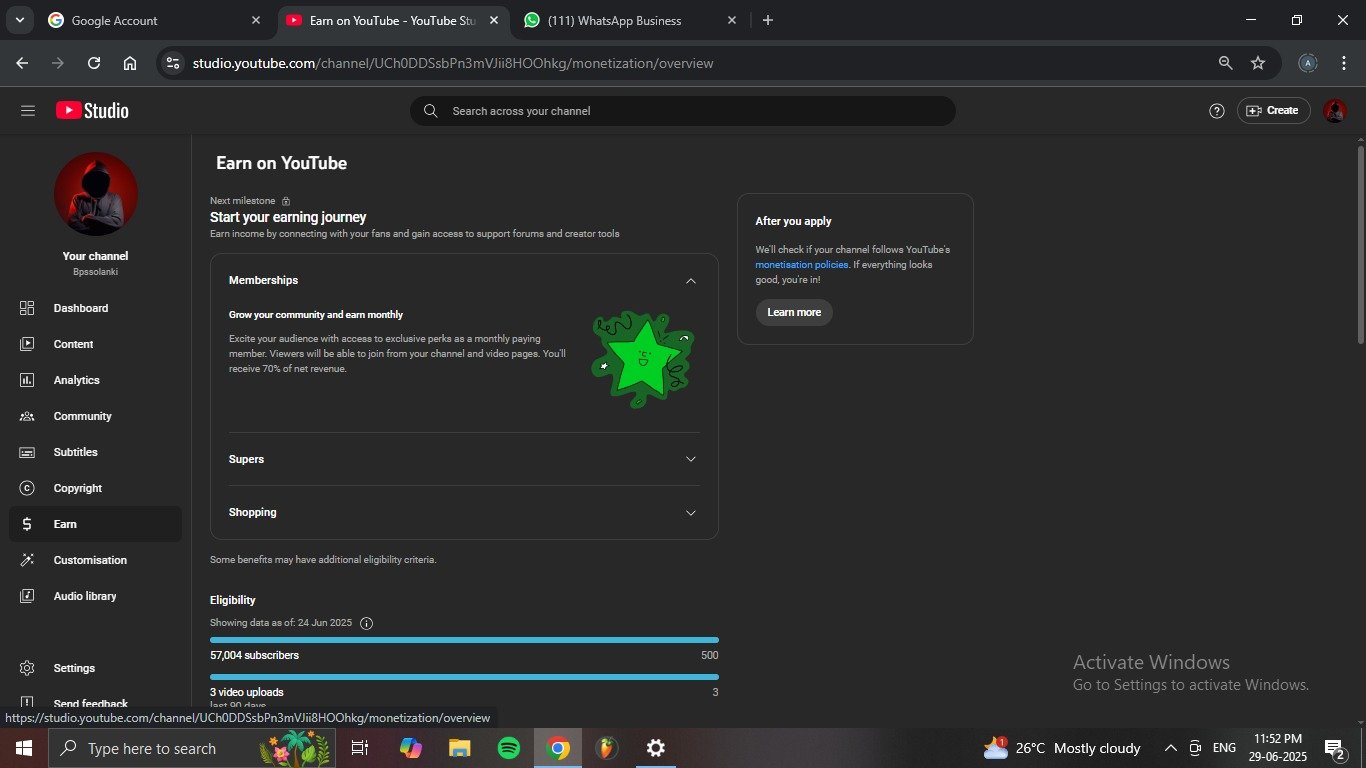Close the WhatsApp Business tab
Viewport: 1366px width, 768px height.
click(732, 20)
